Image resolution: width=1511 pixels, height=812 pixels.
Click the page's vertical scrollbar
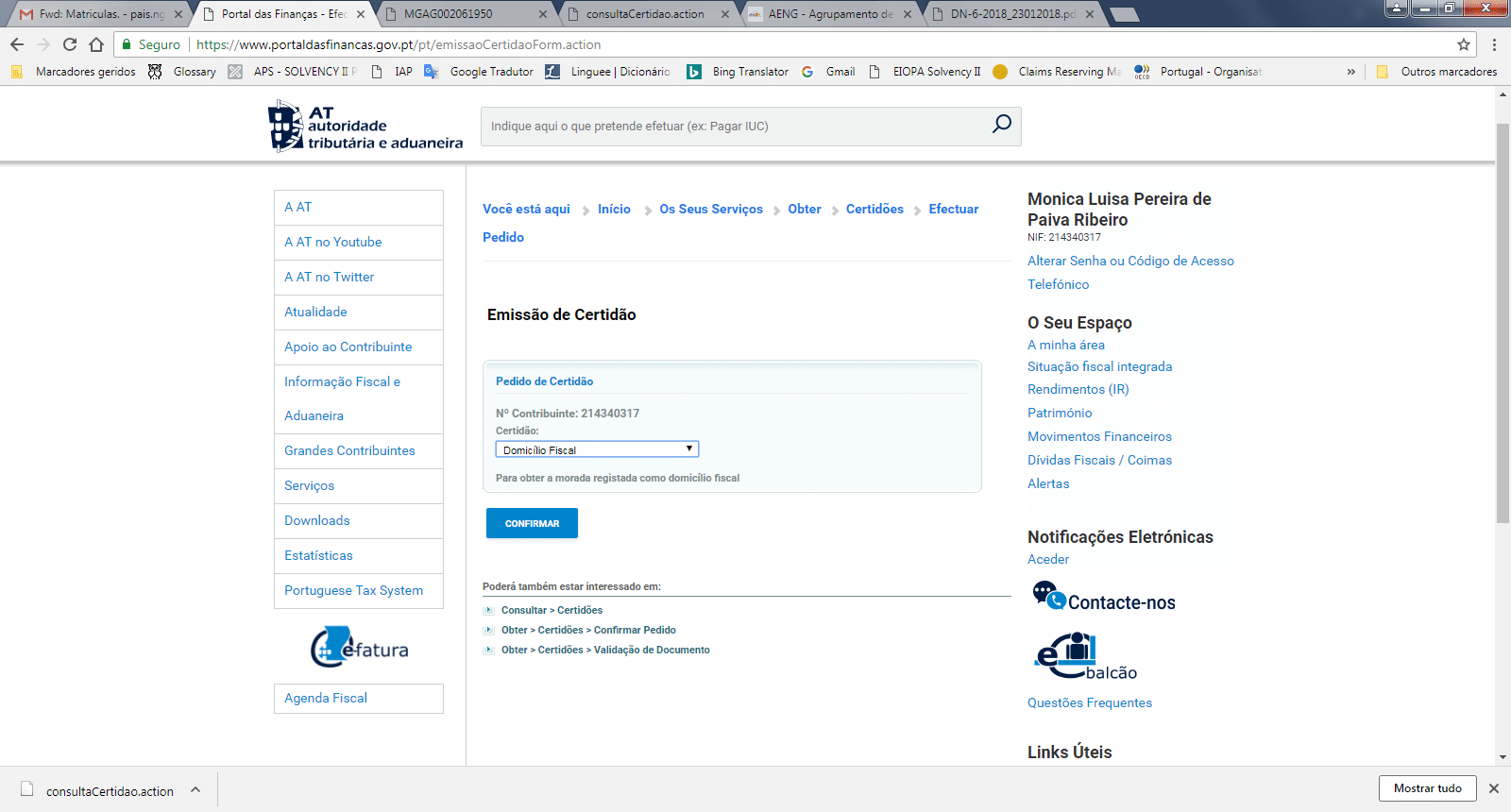click(1503, 321)
